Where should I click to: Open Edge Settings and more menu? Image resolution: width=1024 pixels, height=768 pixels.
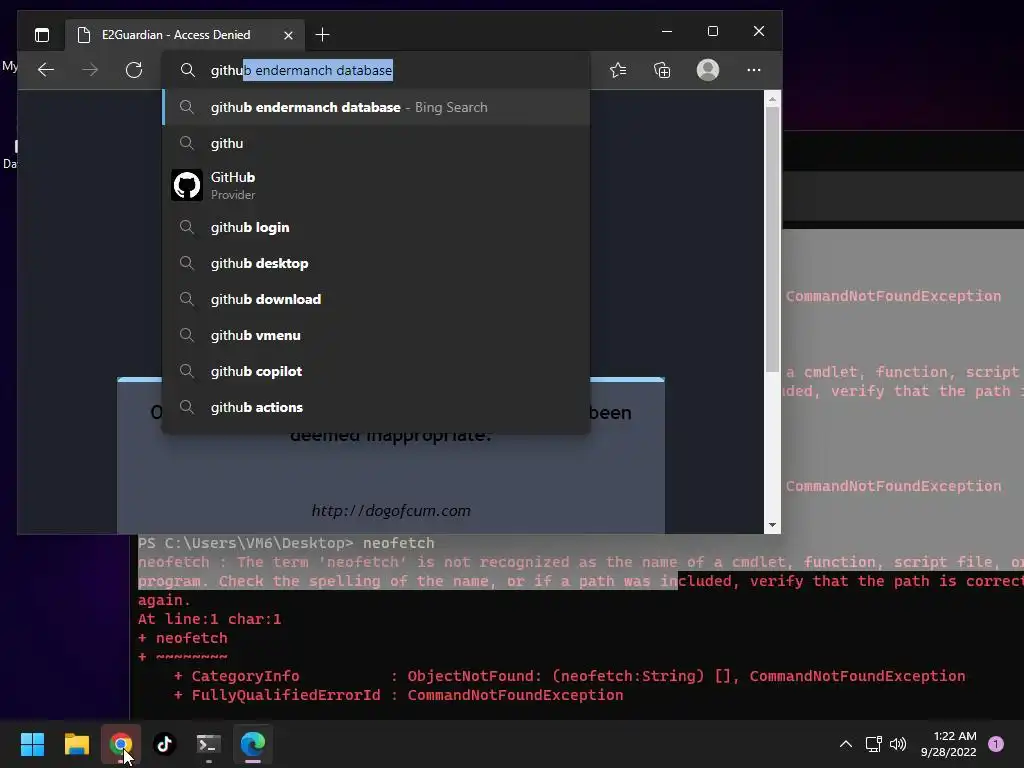[754, 70]
